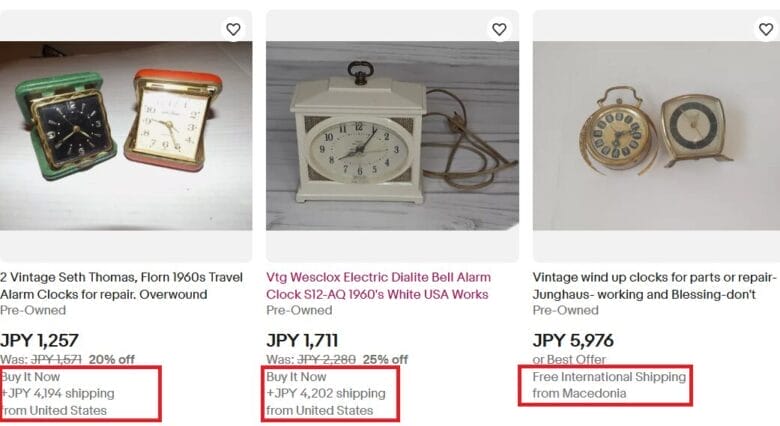Image resolution: width=780 pixels, height=426 pixels.
Task: Click the "25% off" discount label
Action: pos(385,360)
